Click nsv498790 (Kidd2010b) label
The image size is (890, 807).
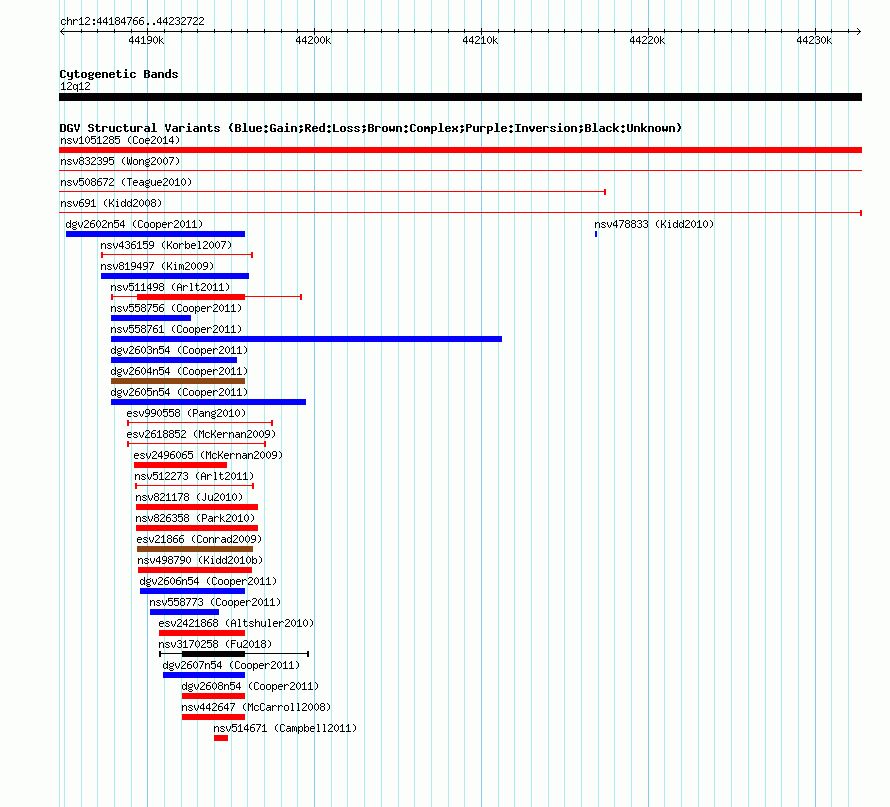[200, 560]
